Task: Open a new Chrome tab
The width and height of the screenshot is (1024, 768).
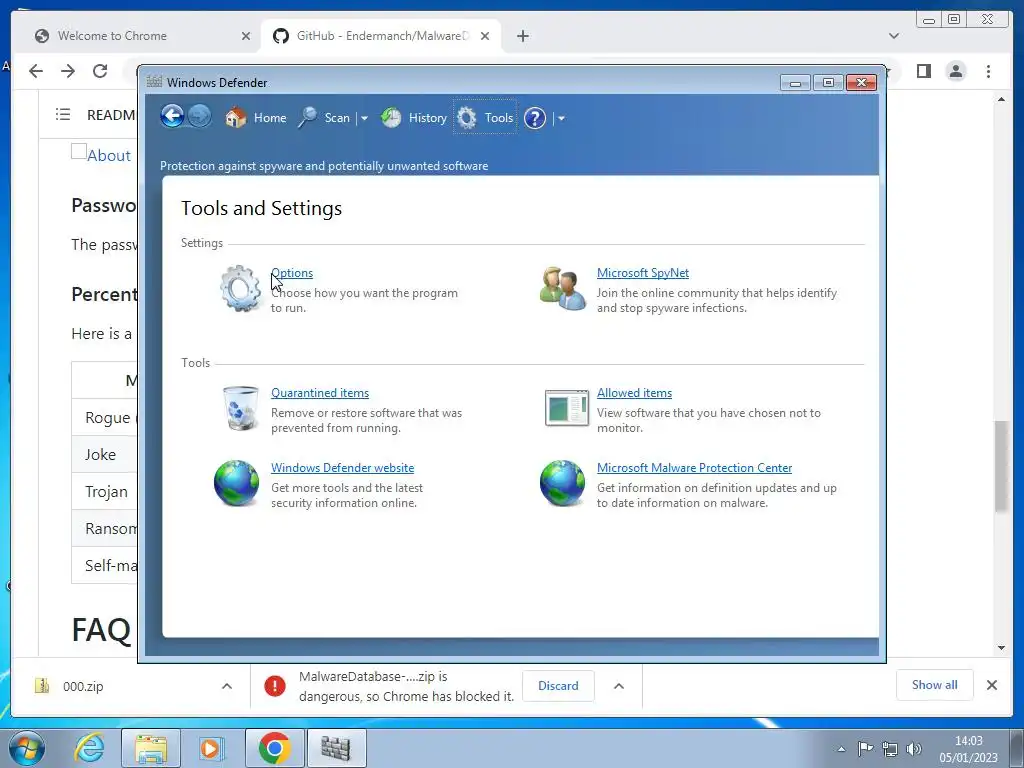Action: [x=522, y=36]
